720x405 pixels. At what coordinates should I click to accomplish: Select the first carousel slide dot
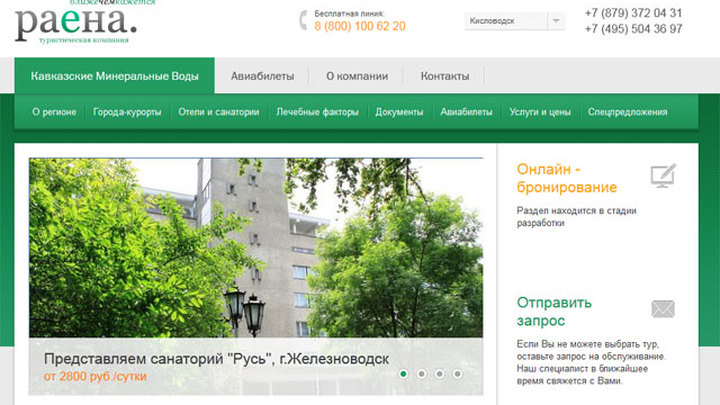(x=403, y=373)
